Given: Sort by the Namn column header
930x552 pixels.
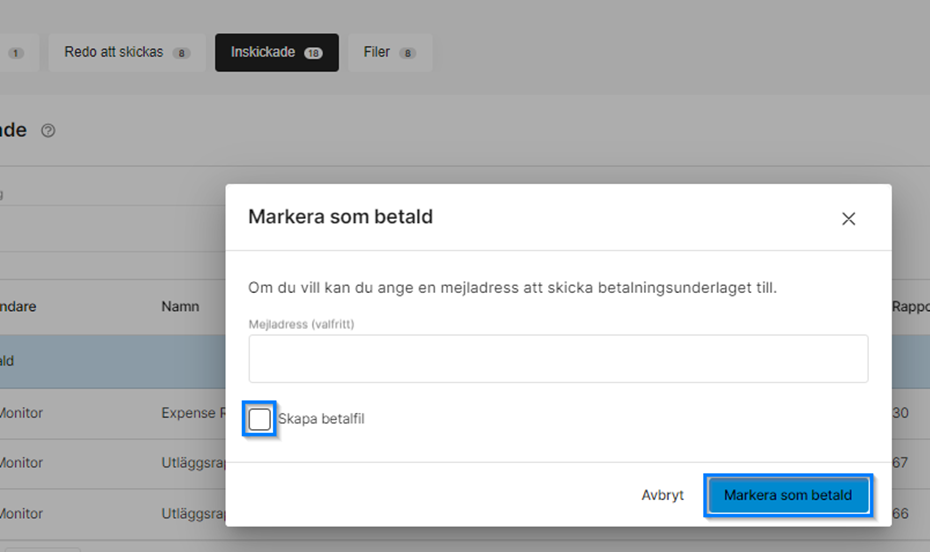Looking at the screenshot, I should coord(180,307).
